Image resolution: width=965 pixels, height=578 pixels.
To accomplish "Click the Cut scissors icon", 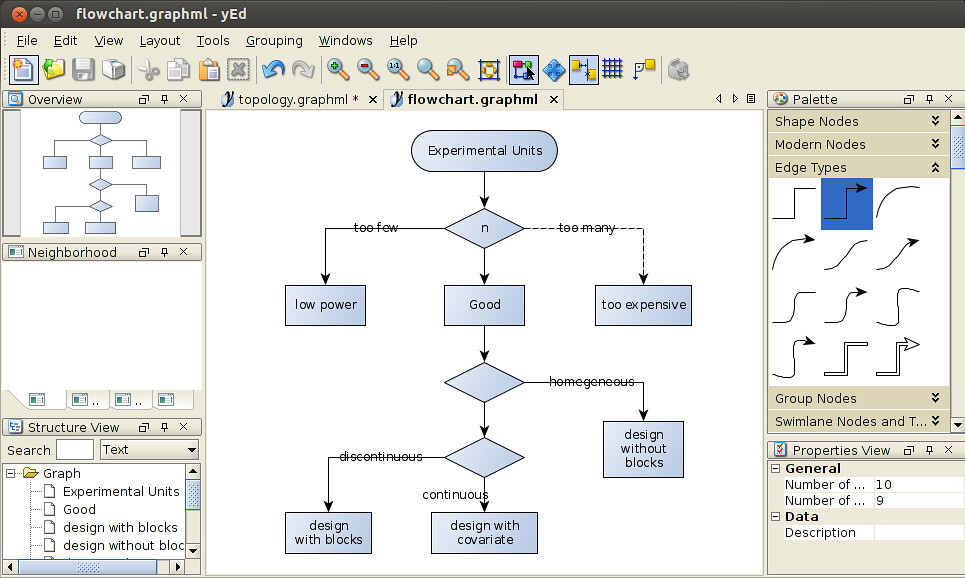I will pos(148,70).
